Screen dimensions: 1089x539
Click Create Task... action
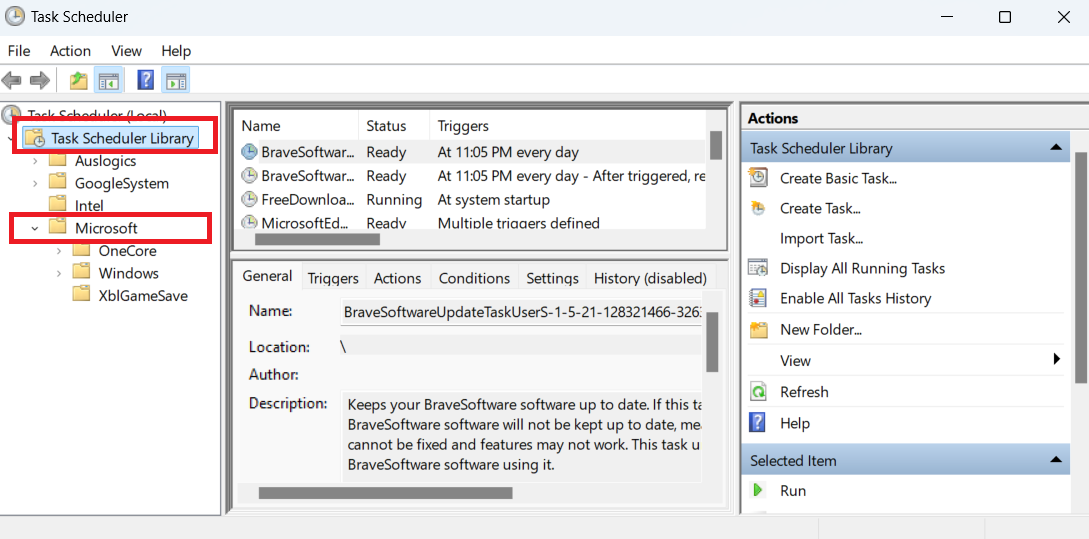click(820, 208)
